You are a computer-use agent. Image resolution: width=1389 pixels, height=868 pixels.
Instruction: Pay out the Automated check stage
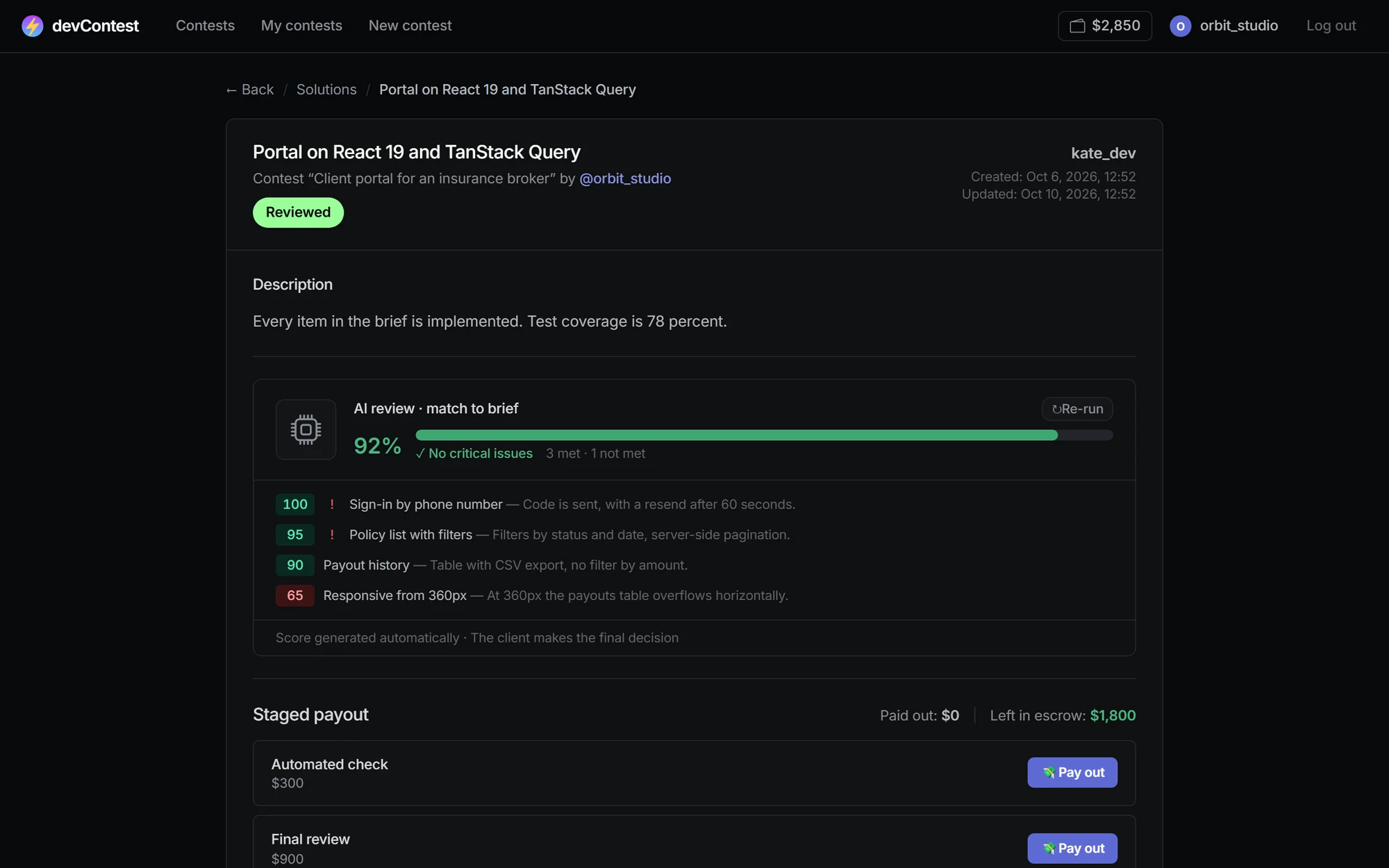1072,772
